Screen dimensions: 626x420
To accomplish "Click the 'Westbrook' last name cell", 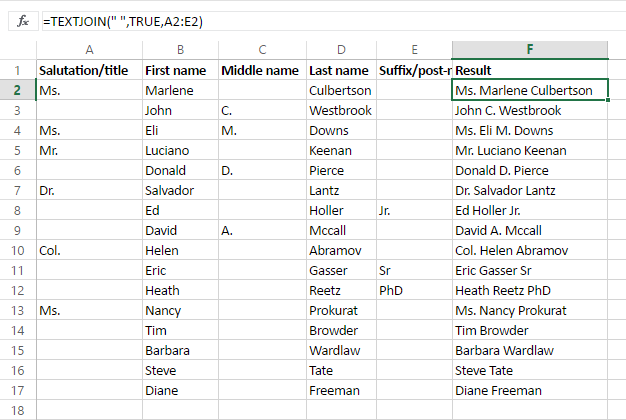I will 341,110.
